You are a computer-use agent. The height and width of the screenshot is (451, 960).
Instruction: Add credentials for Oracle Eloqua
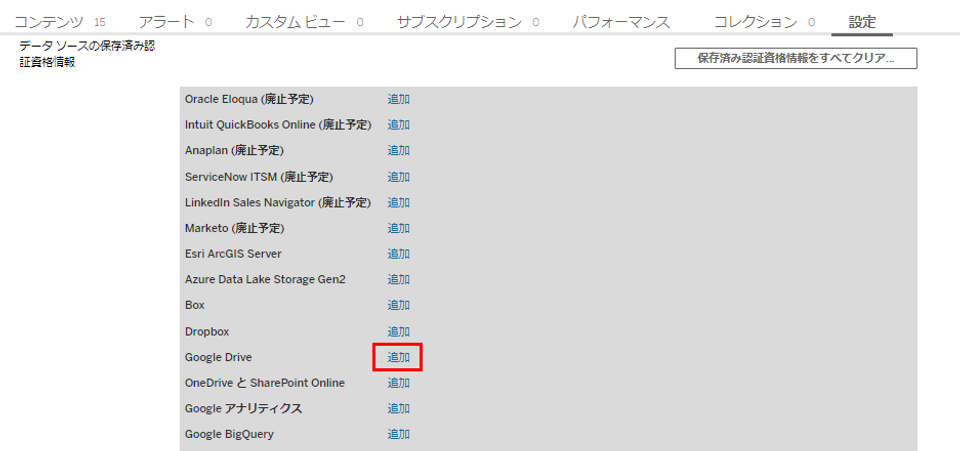pyautogui.click(x=399, y=99)
